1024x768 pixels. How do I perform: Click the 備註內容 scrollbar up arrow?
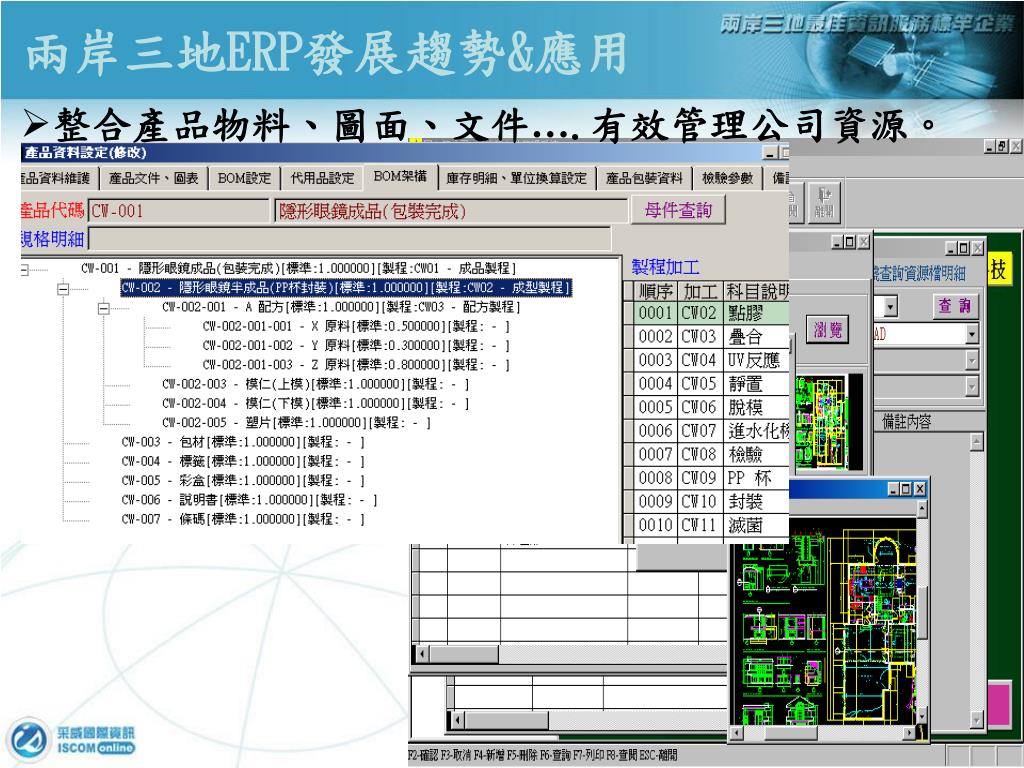click(976, 442)
